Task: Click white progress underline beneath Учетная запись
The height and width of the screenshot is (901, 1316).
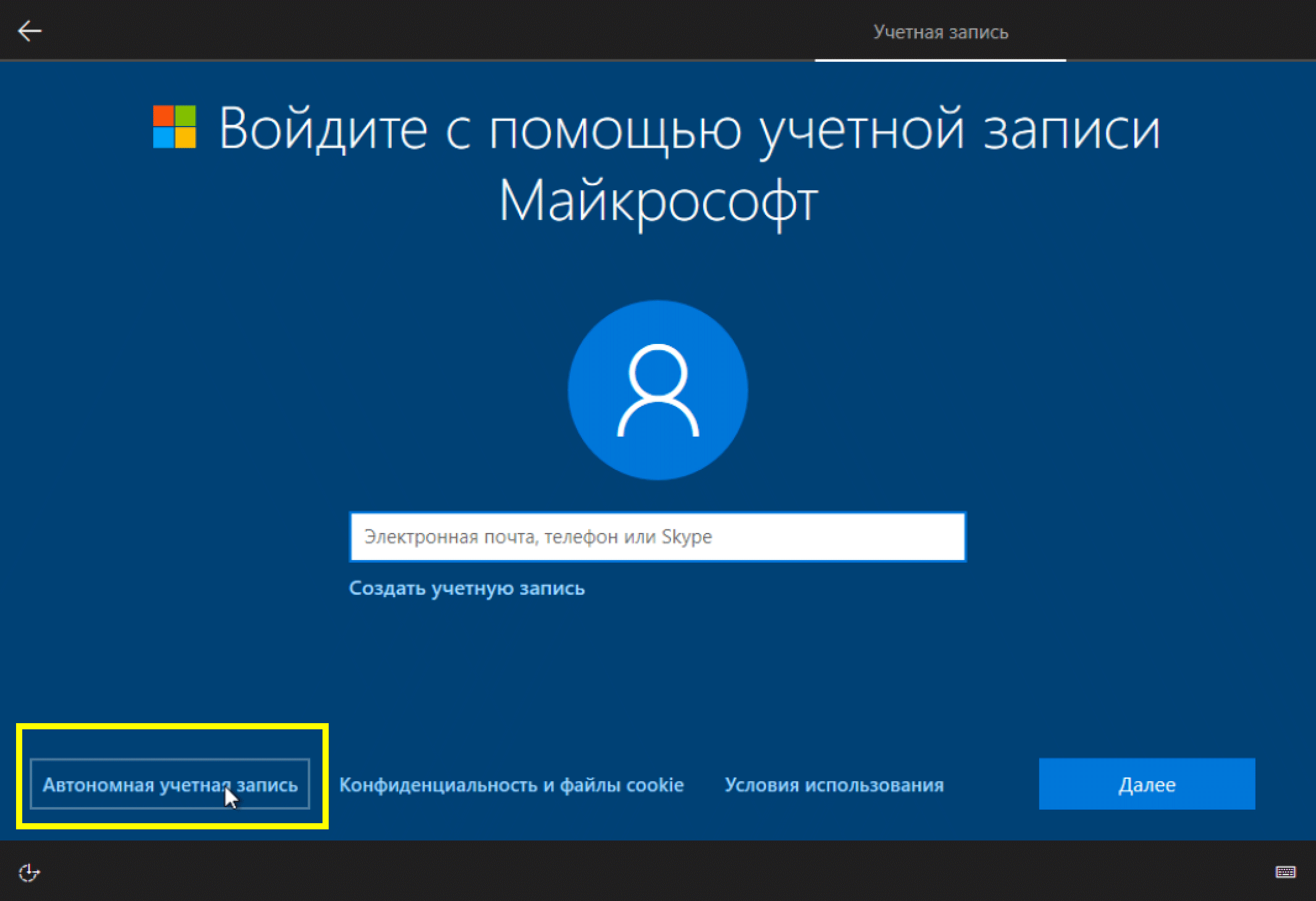Action: point(940,60)
